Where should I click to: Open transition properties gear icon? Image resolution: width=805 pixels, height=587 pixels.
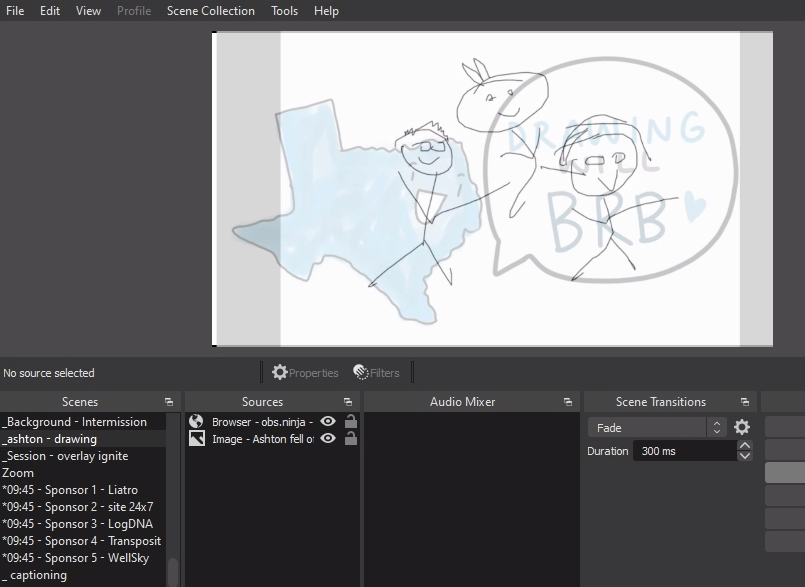(x=742, y=427)
